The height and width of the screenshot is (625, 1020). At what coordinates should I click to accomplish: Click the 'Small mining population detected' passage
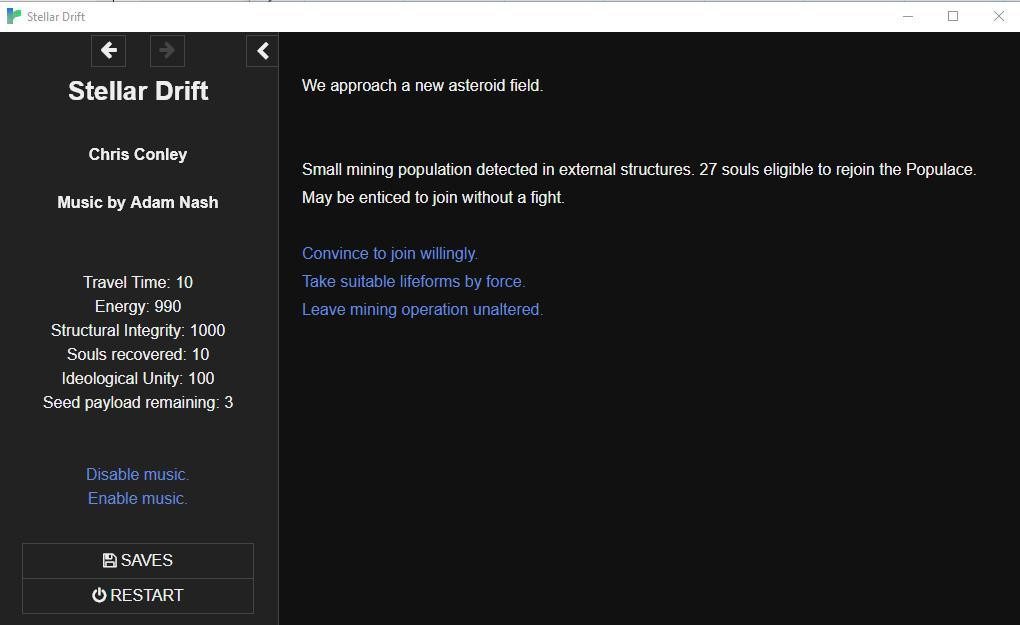[639, 183]
